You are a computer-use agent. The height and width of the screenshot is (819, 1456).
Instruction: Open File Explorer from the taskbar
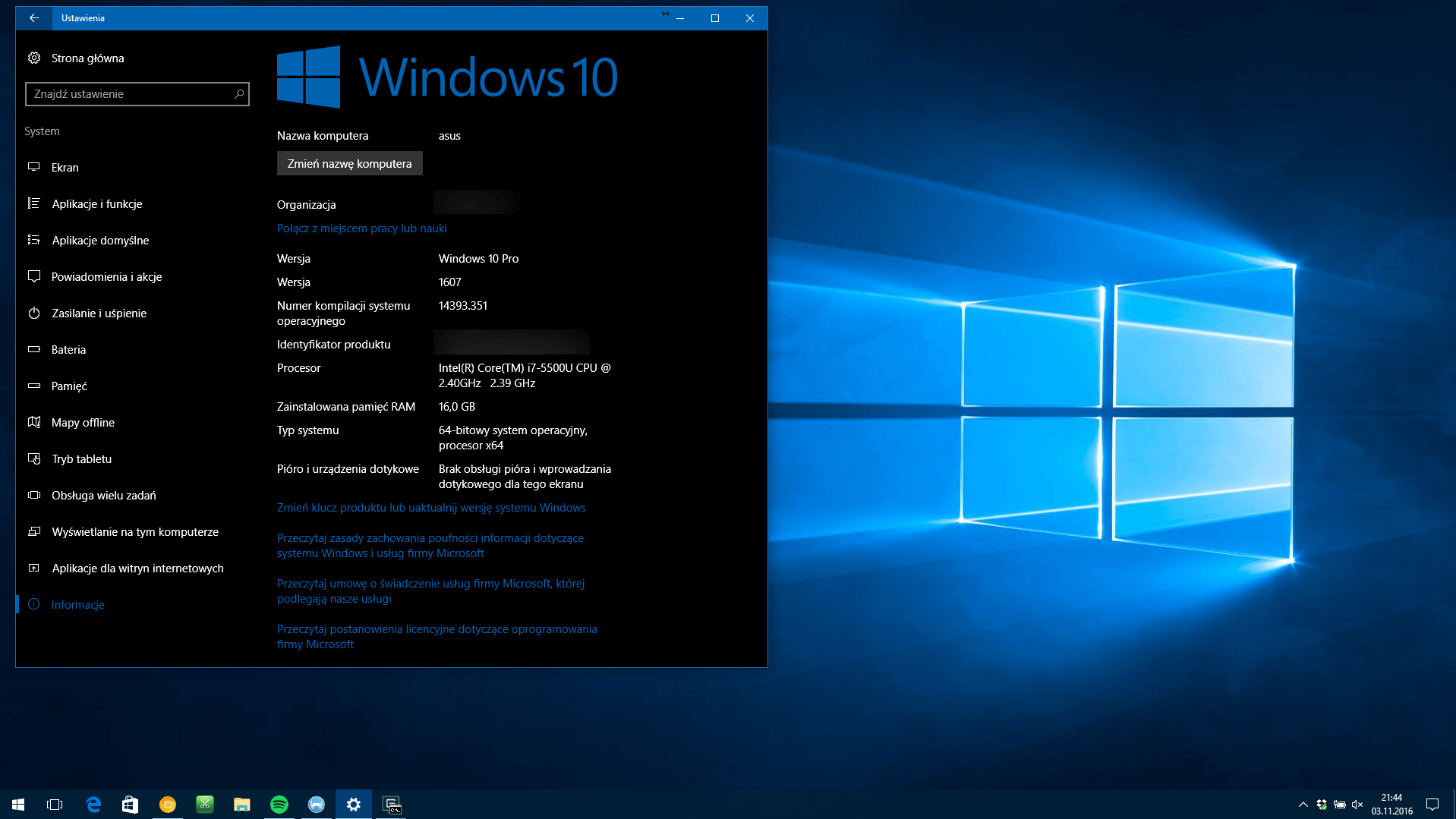(242, 805)
